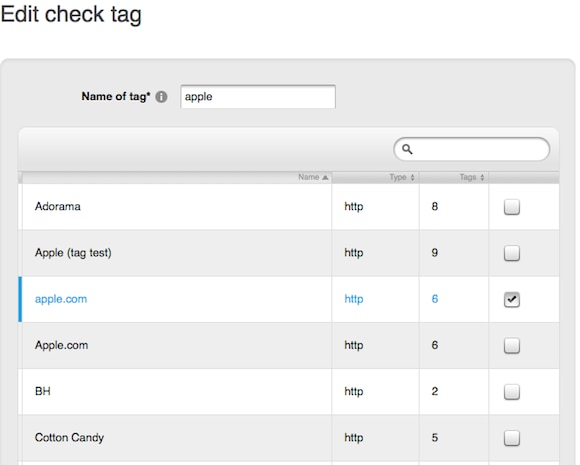Click the tag count 9 for Apple (tag test)
The image size is (580, 465).
click(x=435, y=253)
